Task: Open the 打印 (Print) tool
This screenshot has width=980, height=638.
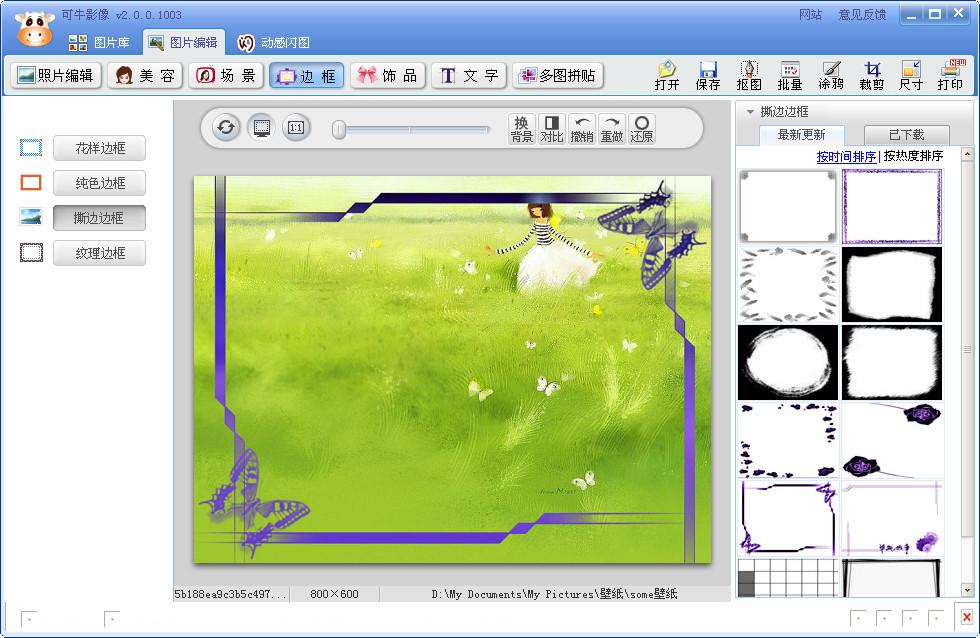Action: (x=950, y=75)
